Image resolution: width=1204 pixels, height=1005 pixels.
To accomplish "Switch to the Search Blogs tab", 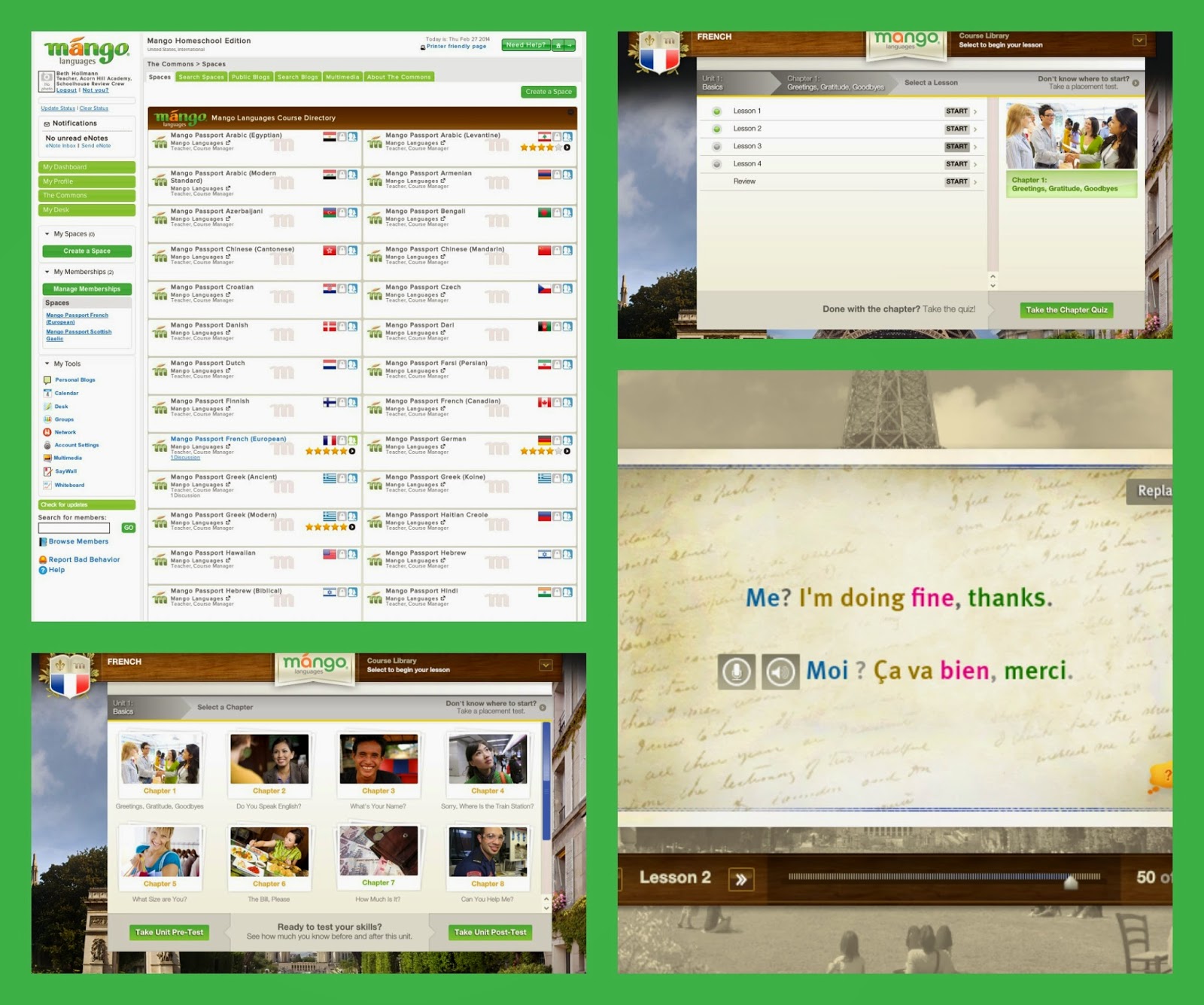I will click(298, 77).
